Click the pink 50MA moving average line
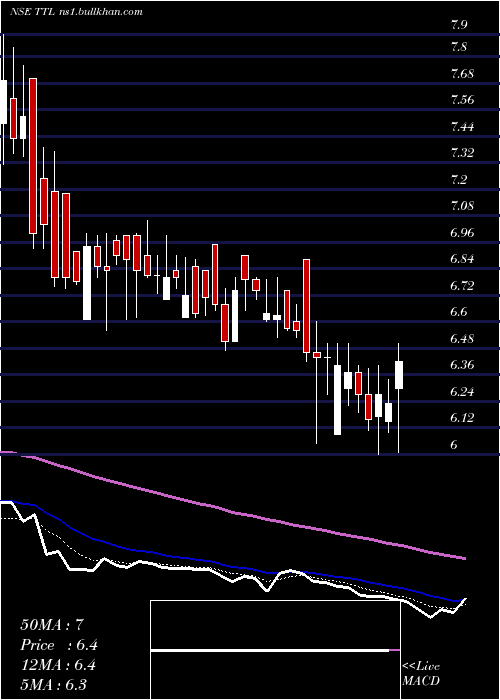 click(232, 512)
